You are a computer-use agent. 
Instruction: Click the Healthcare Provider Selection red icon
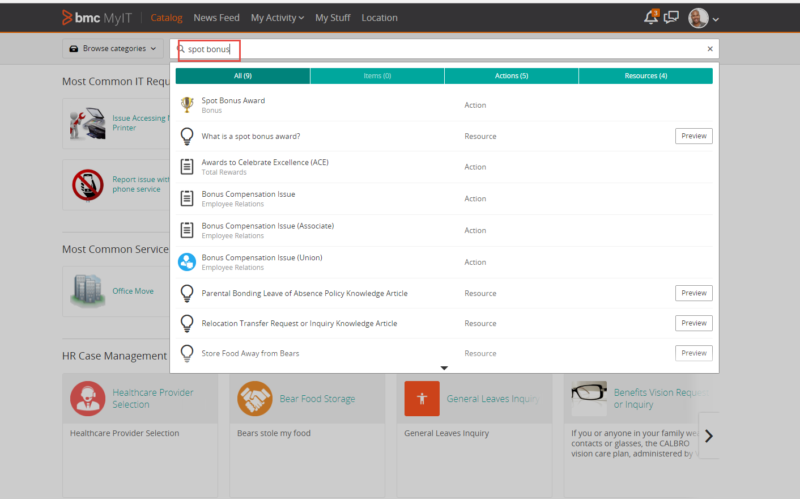(x=88, y=399)
